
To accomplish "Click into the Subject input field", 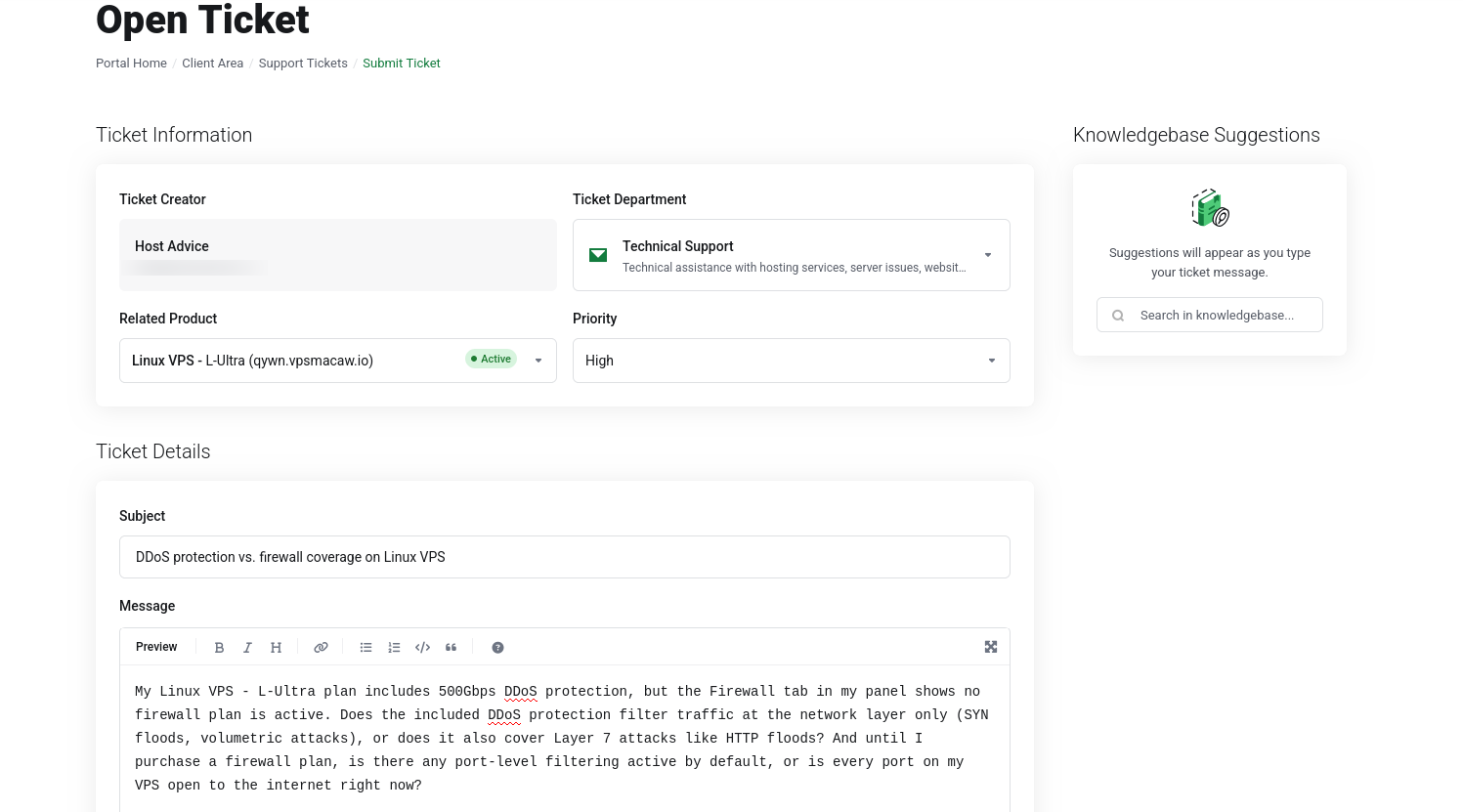I will point(565,557).
